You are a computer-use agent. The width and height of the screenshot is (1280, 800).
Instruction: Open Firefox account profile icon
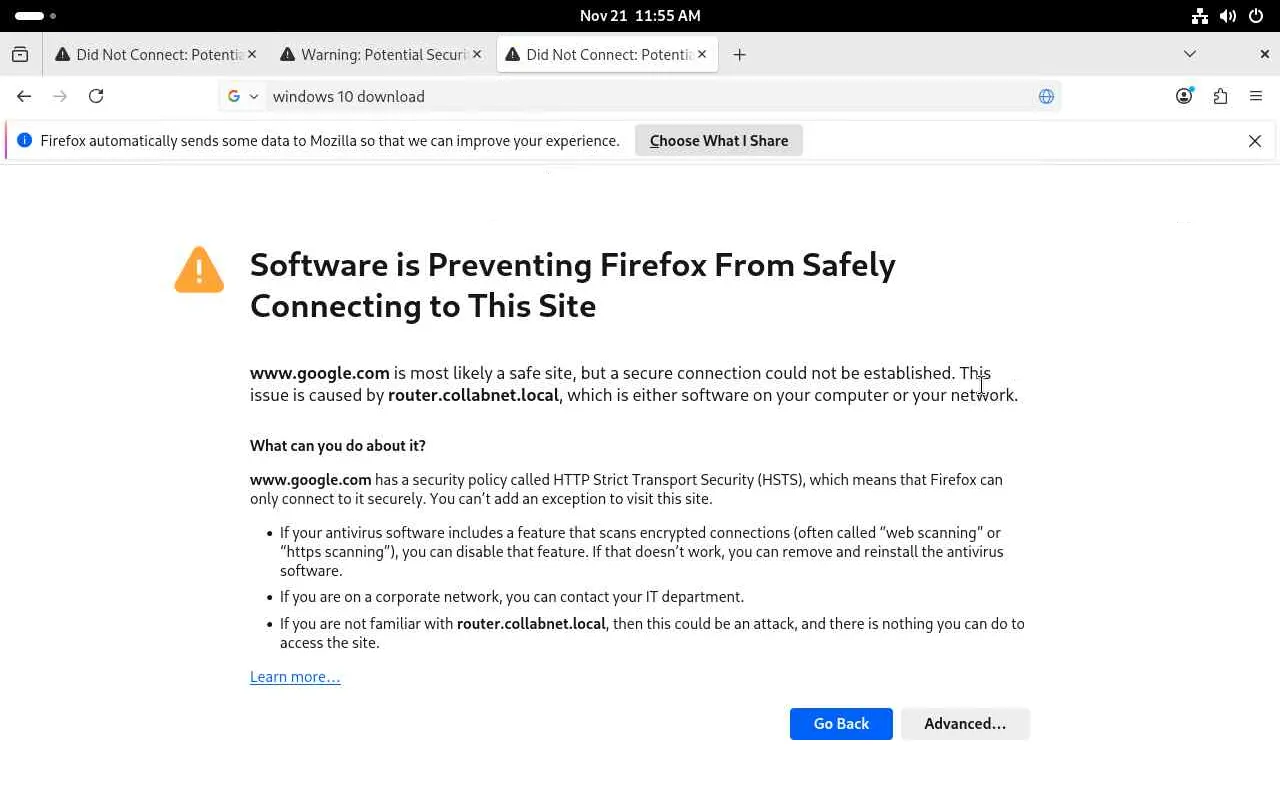(1184, 96)
